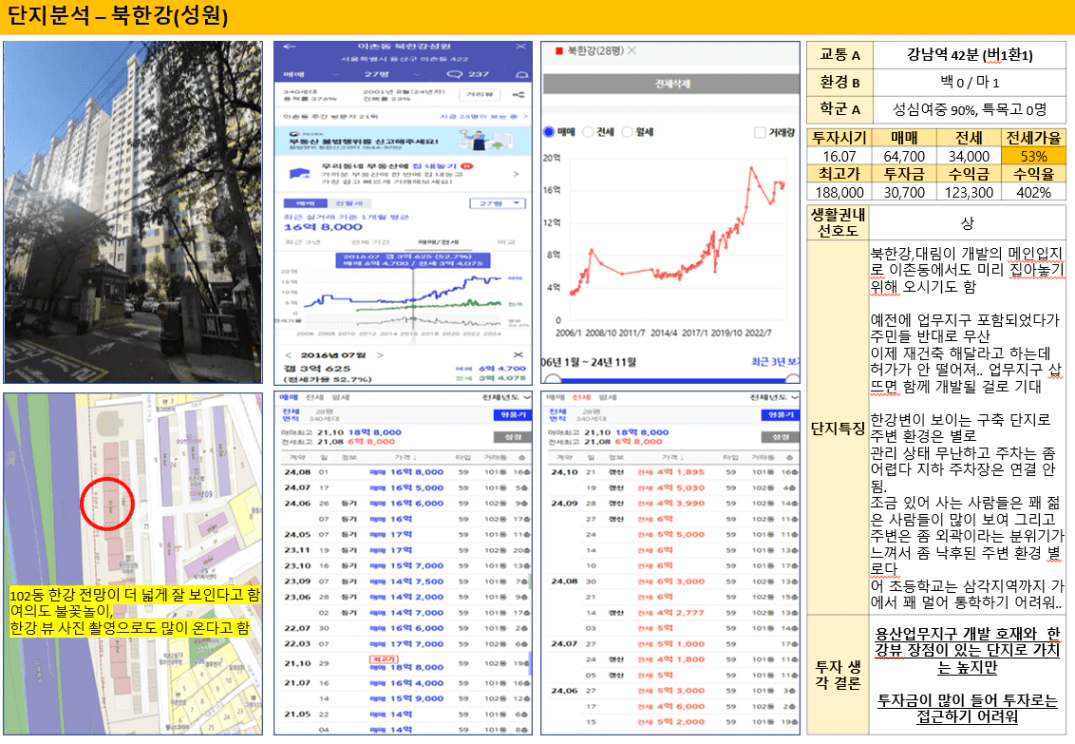Tap the blue house listing icon beside 집 내놓기
Screen dimensions: 1075x744
(300, 173)
